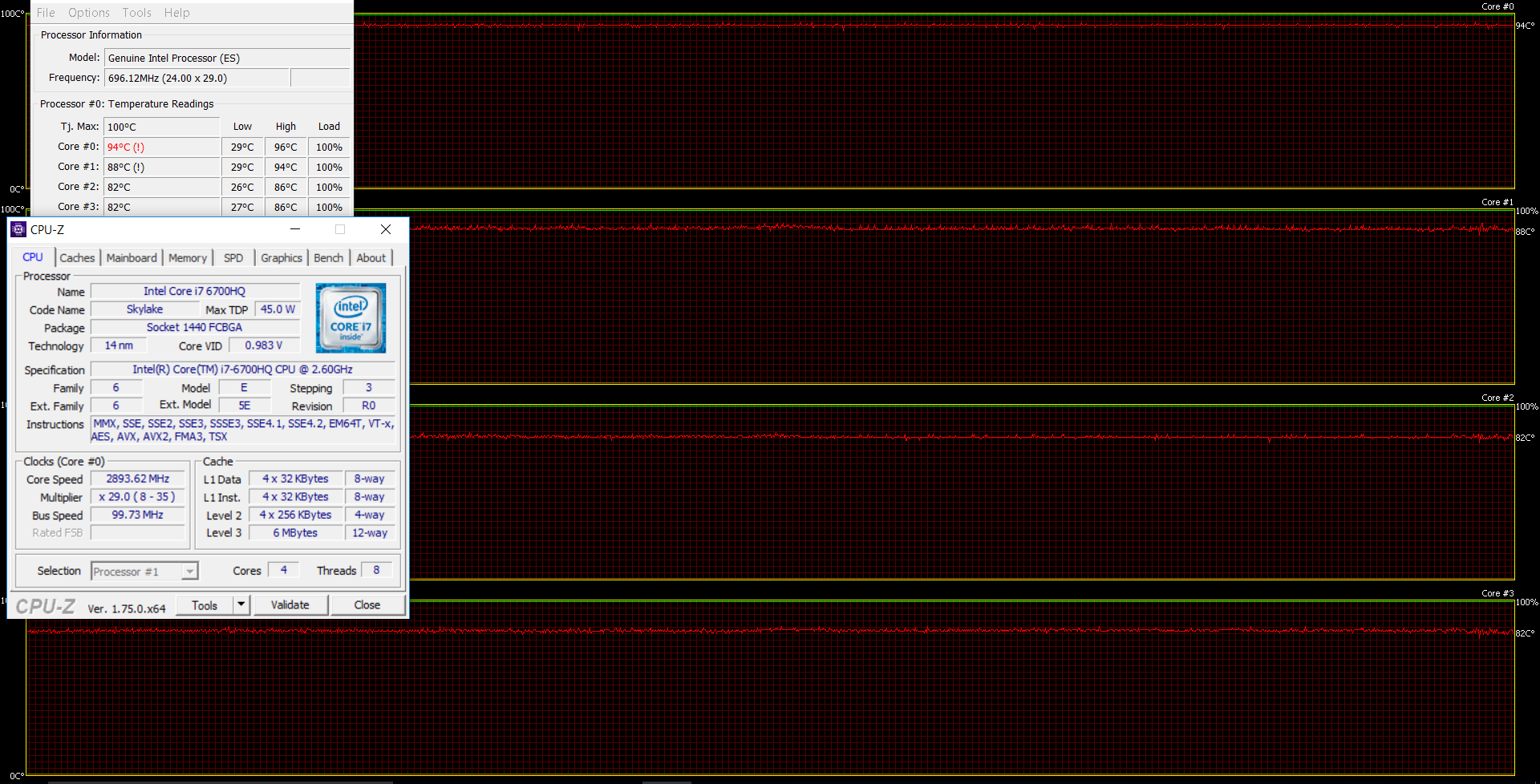Click the Core #0 Load 100% cell
The width and height of the screenshot is (1540, 784).
[x=329, y=147]
